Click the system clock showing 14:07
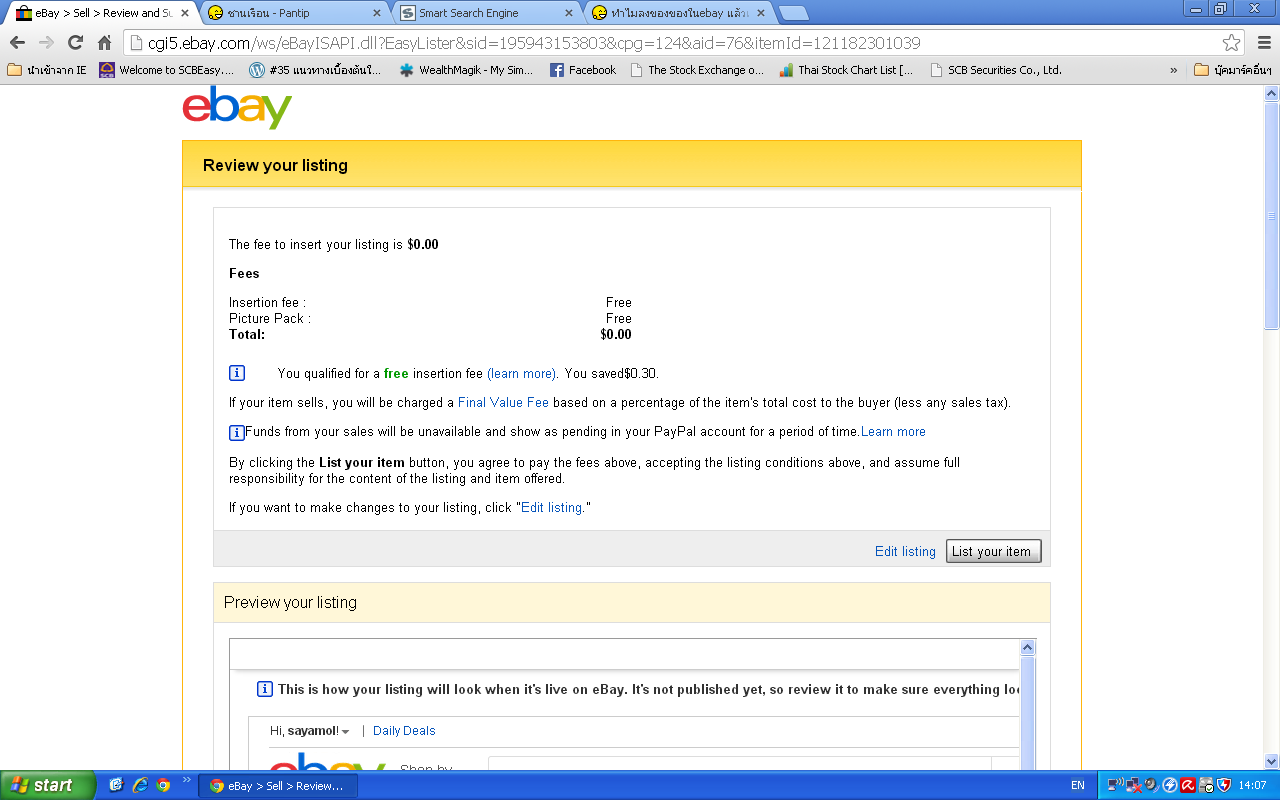Screen dimensions: 1280x800 pyautogui.click(x=1252, y=786)
